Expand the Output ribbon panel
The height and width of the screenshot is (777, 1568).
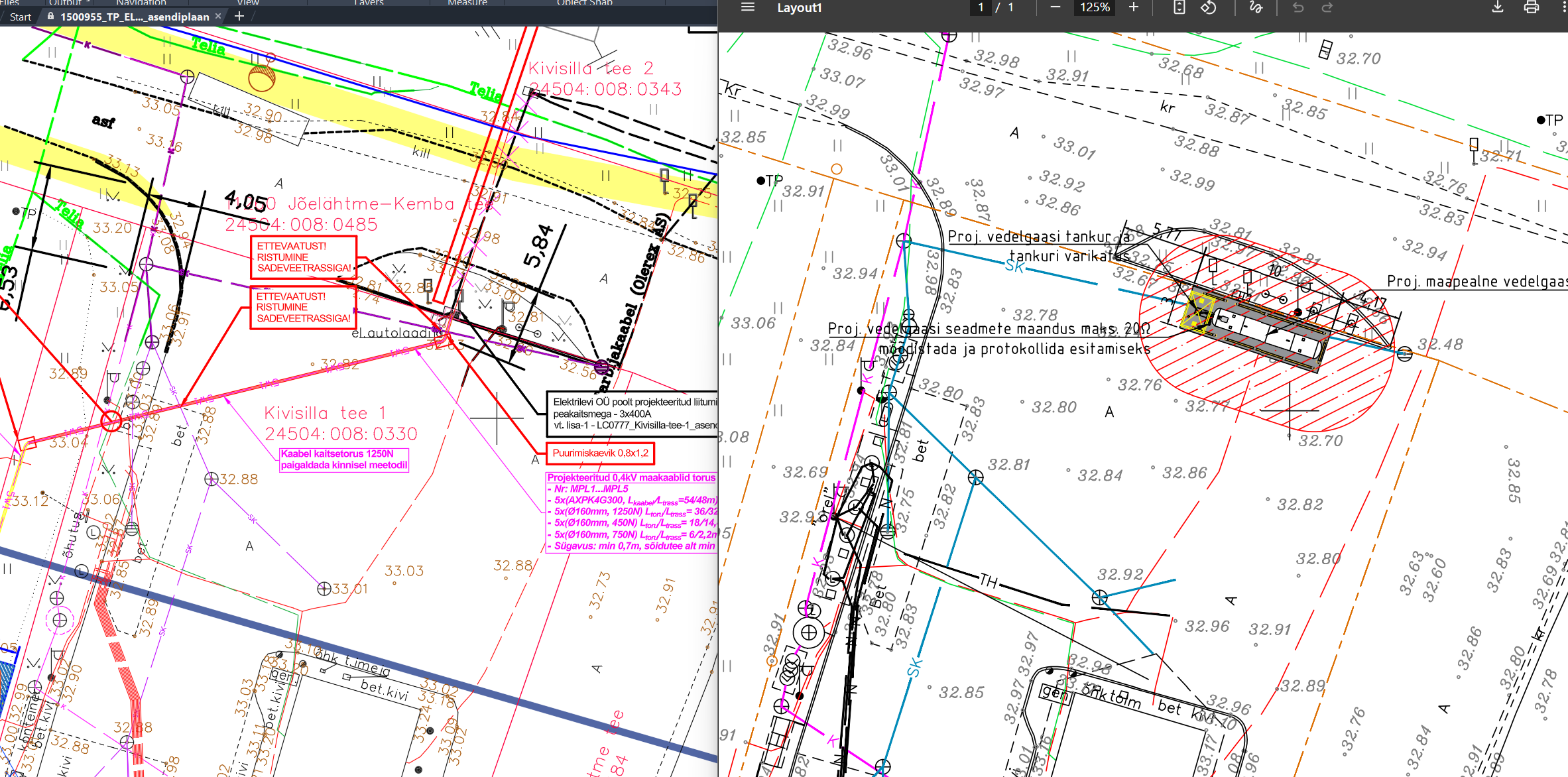(x=69, y=3)
